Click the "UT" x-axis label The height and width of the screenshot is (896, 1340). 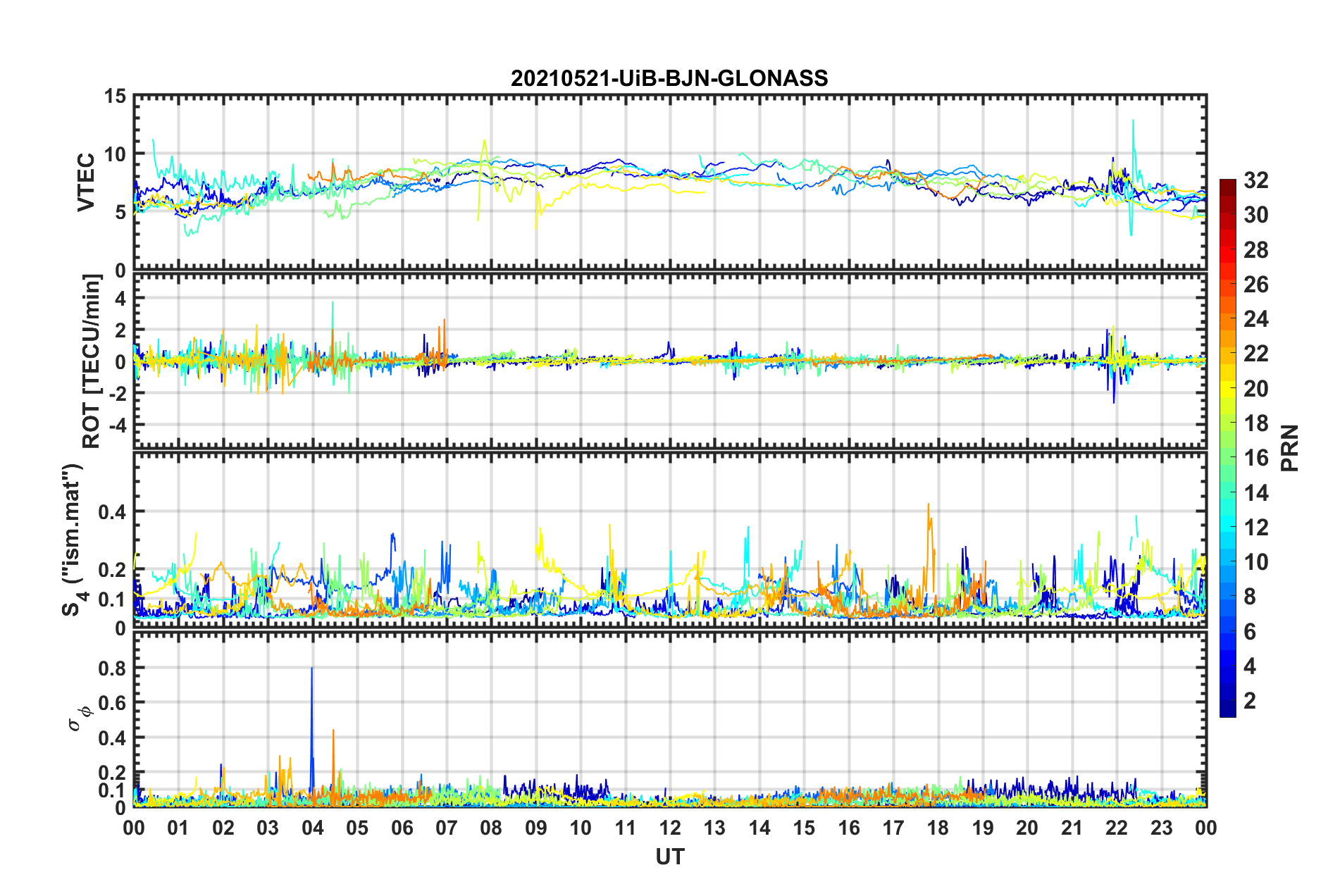coord(670,857)
